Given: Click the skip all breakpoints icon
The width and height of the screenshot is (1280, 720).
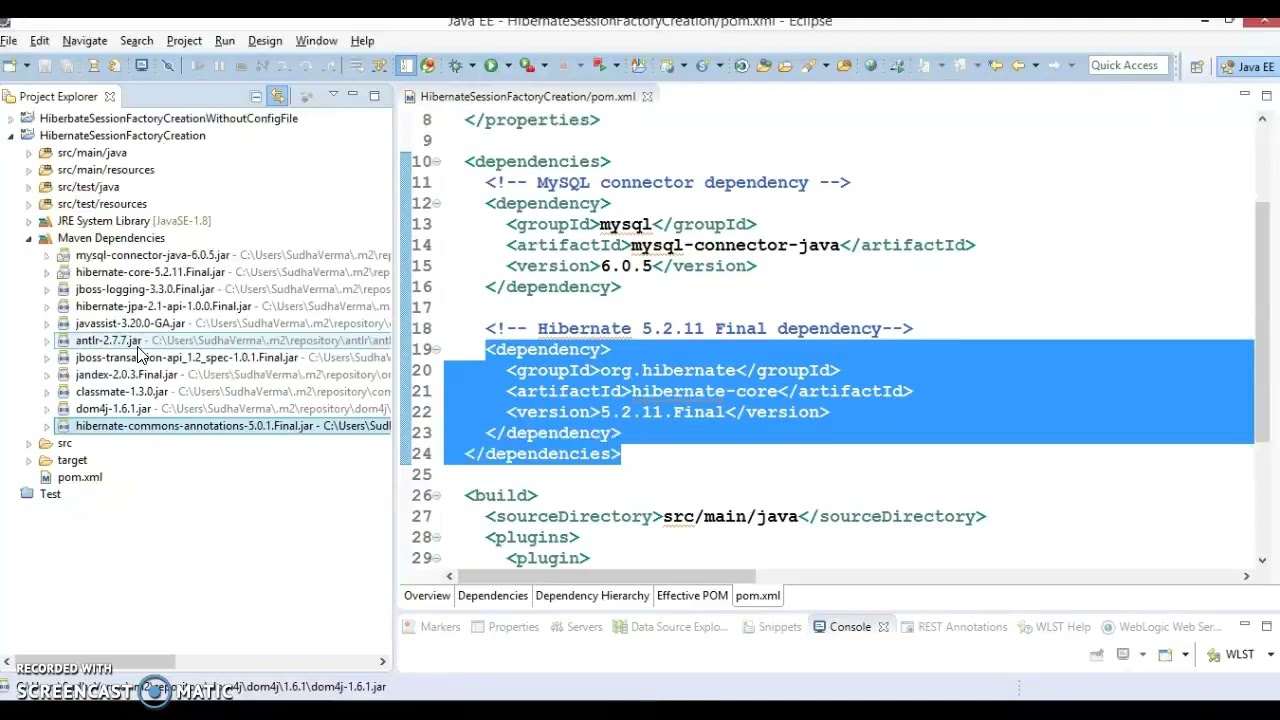Looking at the screenshot, I should (x=168, y=66).
